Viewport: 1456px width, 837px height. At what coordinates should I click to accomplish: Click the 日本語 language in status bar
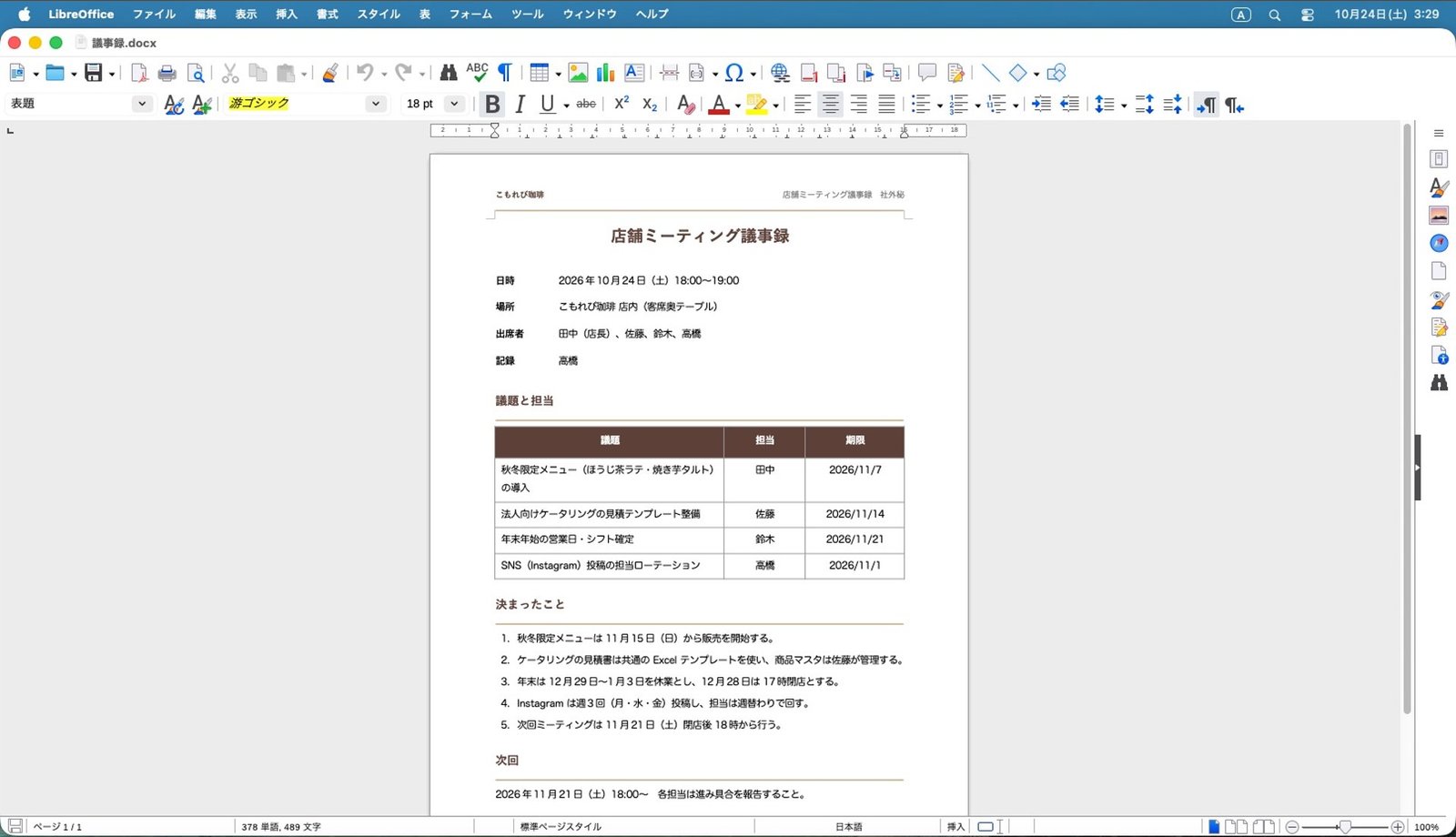pyautogui.click(x=848, y=827)
